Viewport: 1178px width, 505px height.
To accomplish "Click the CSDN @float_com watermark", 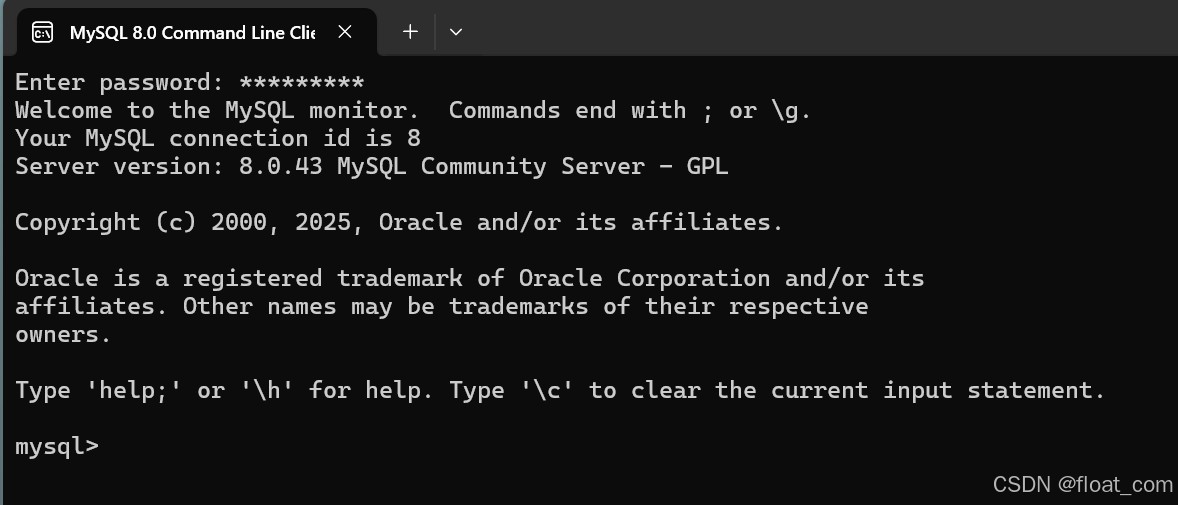I will tap(1082, 485).
